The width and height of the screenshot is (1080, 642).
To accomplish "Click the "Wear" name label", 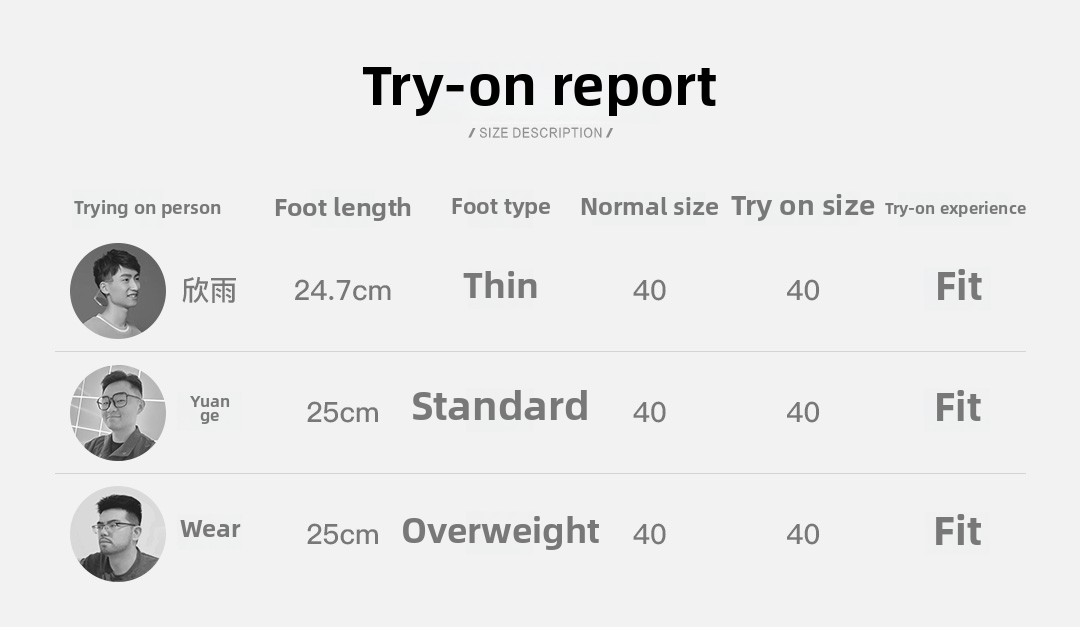I will (x=210, y=529).
